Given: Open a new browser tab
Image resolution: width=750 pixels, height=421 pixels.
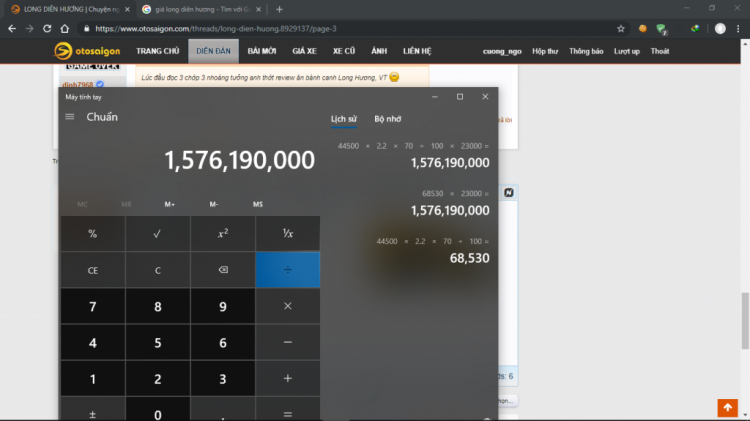Looking at the screenshot, I should point(279,9).
